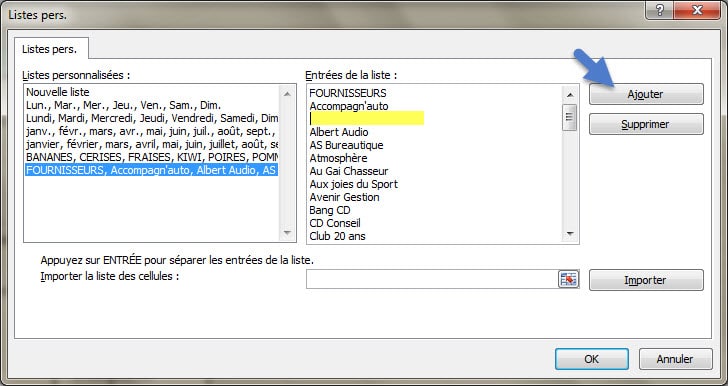Click the up arrow of custom lists scrollbar
The height and width of the screenshot is (386, 728).
click(287, 94)
